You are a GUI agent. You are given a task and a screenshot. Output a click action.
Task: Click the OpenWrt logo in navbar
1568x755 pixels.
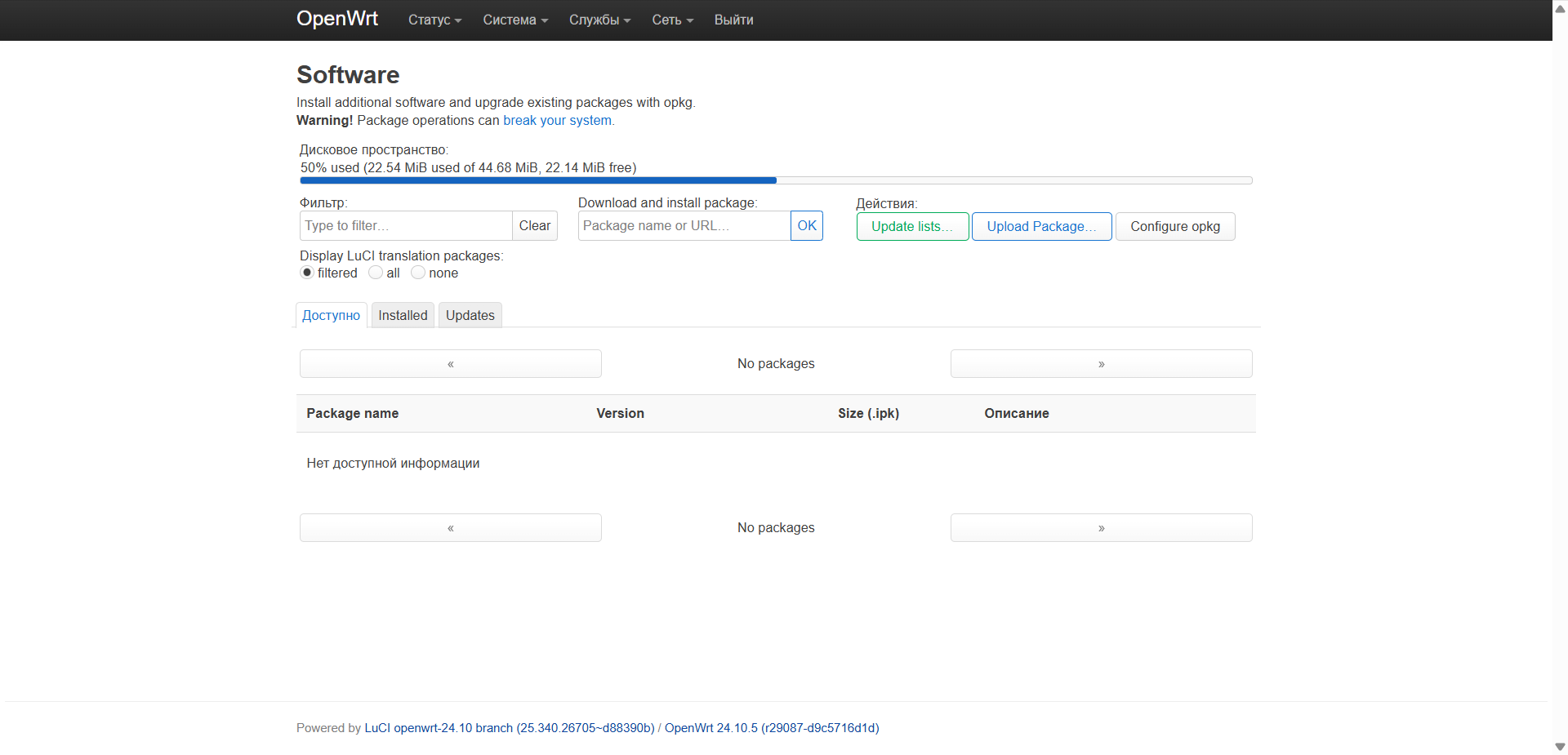336,19
